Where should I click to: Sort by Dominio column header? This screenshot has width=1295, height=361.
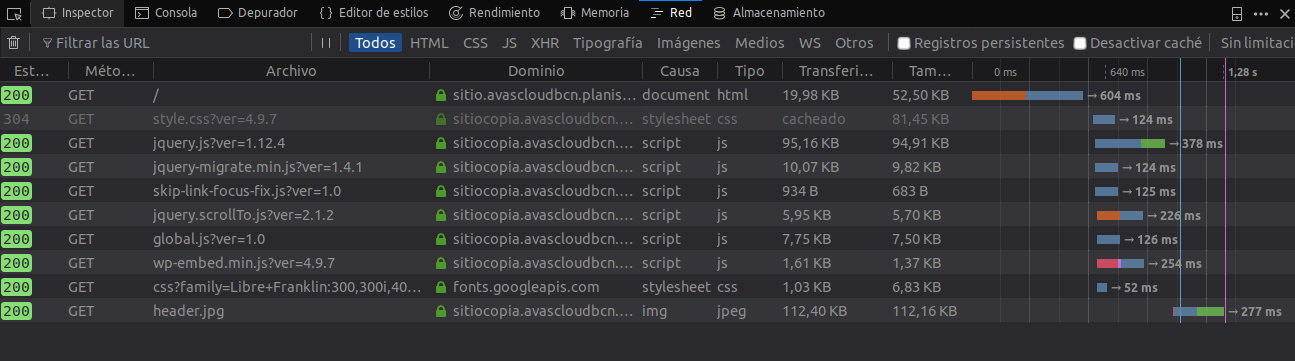point(536,71)
